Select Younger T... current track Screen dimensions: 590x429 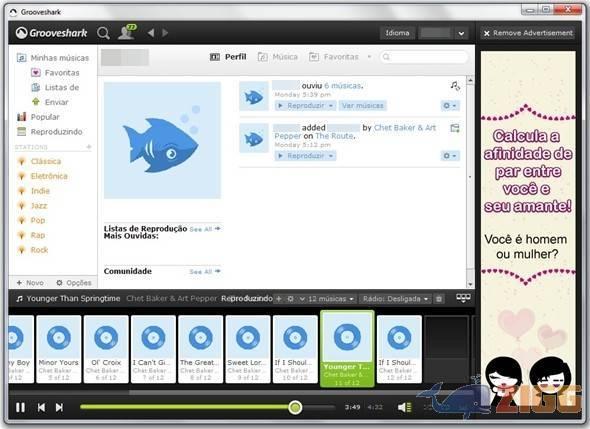[347, 349]
